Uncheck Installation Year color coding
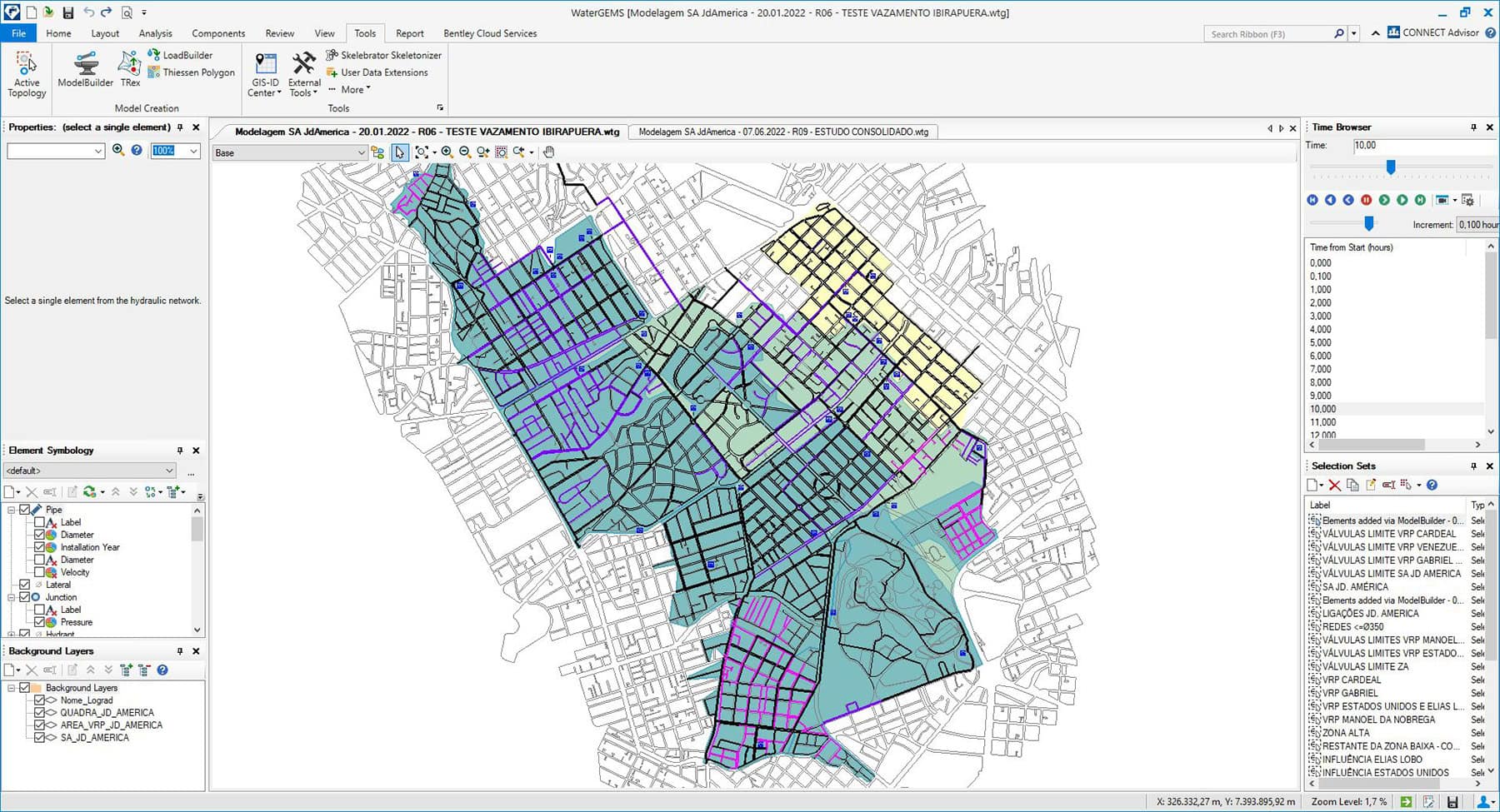Viewport: 1500px width, 812px height. point(39,547)
